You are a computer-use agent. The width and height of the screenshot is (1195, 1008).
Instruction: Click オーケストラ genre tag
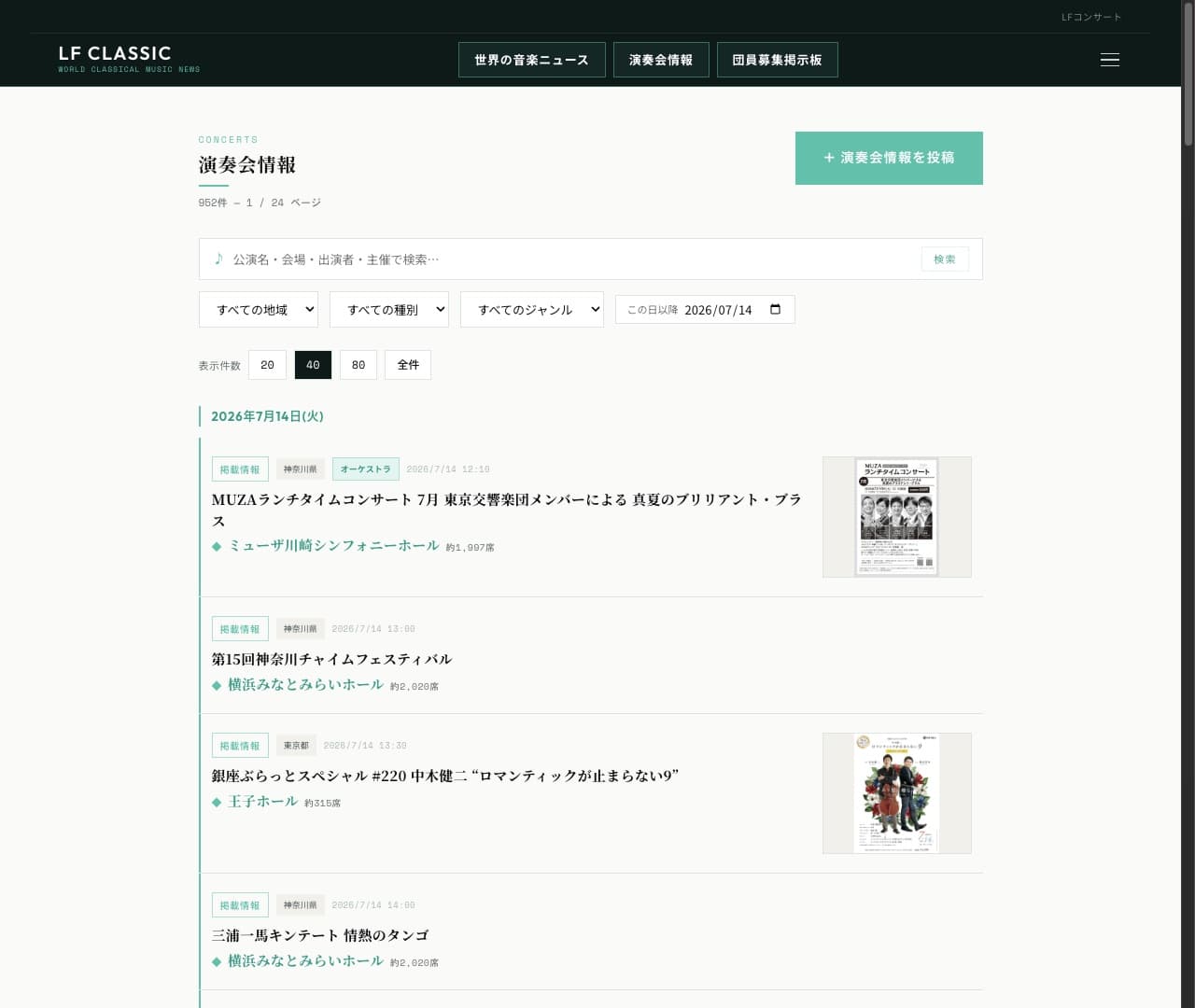366,469
